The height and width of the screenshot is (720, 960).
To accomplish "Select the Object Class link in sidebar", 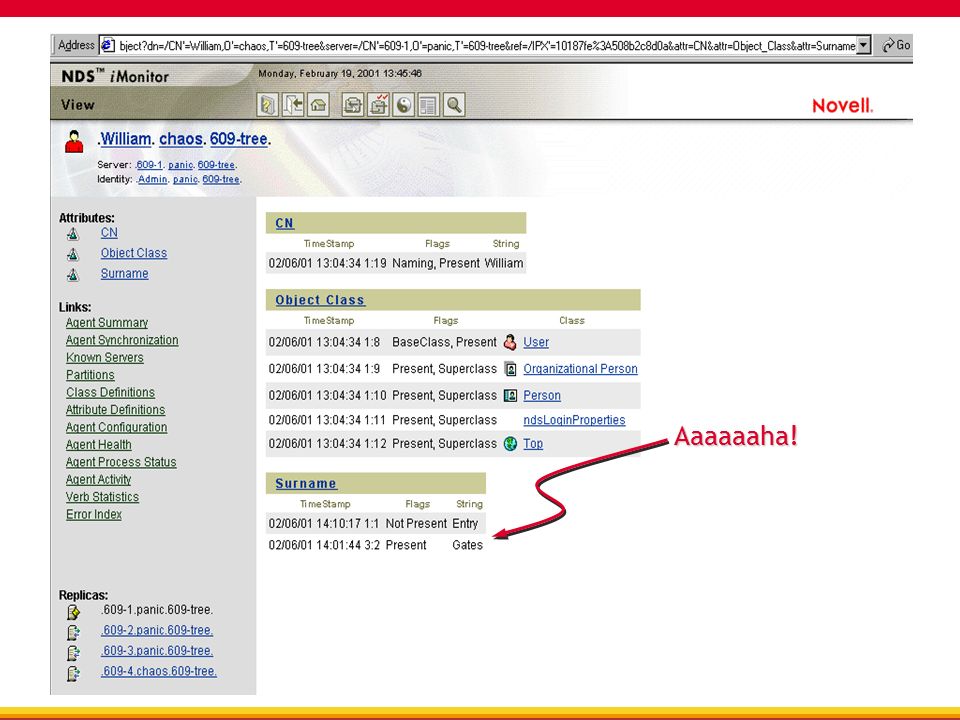I will point(133,253).
